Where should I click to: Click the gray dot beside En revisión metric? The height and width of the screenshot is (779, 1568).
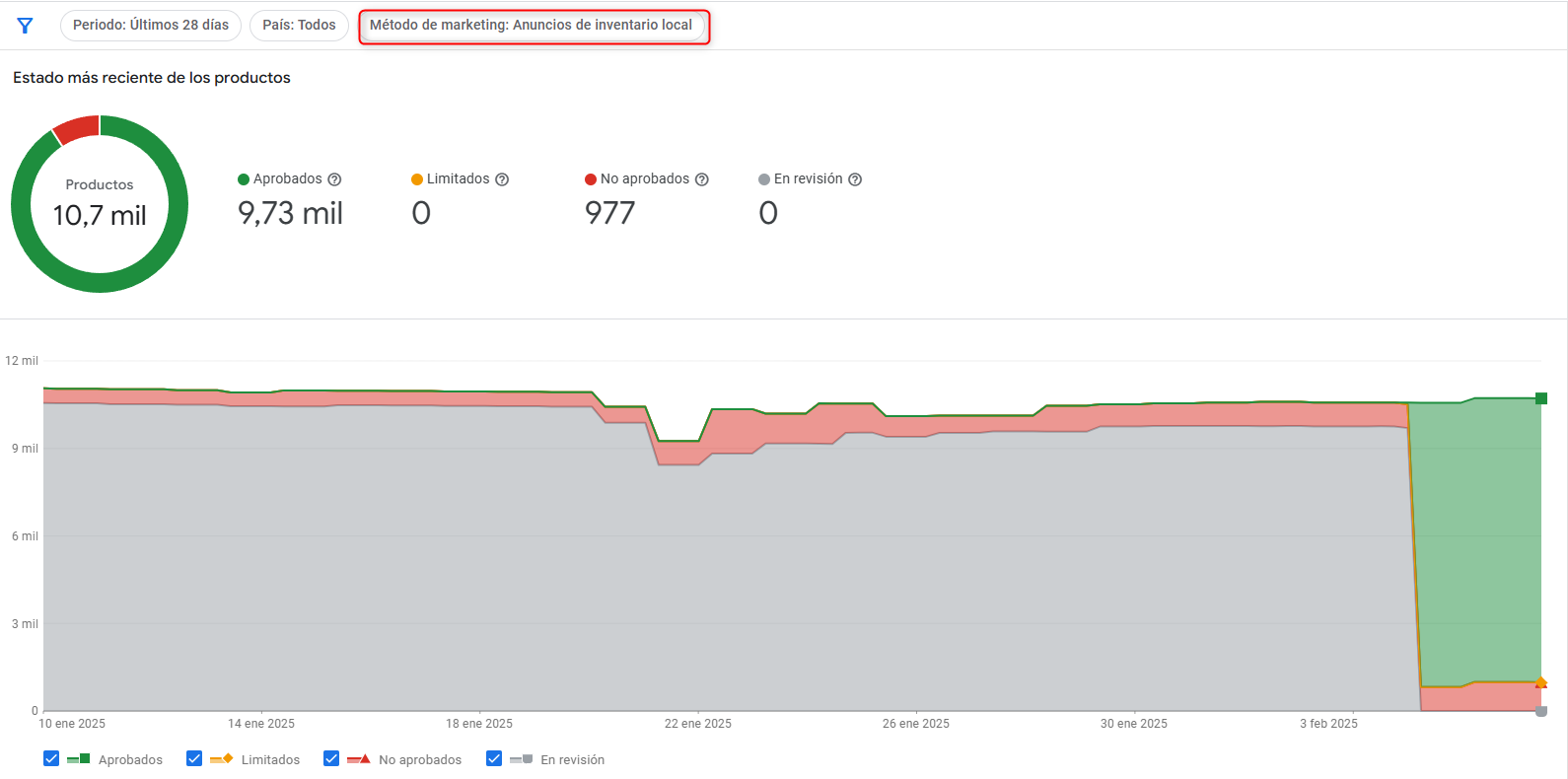764,179
